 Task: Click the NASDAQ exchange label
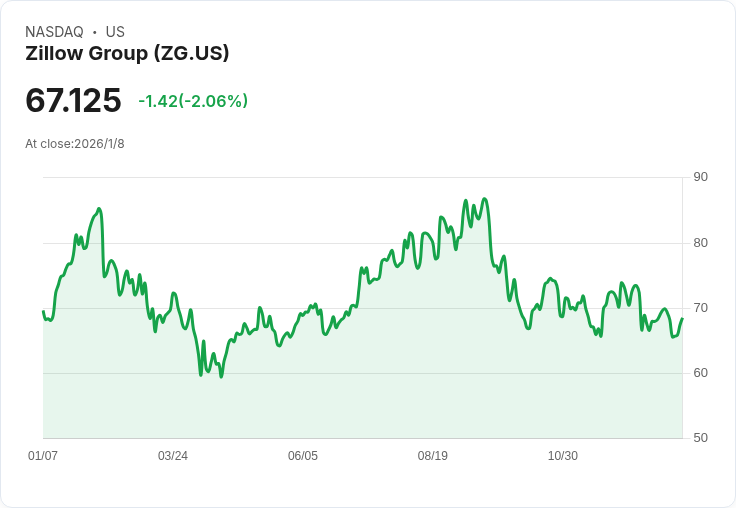click(54, 32)
